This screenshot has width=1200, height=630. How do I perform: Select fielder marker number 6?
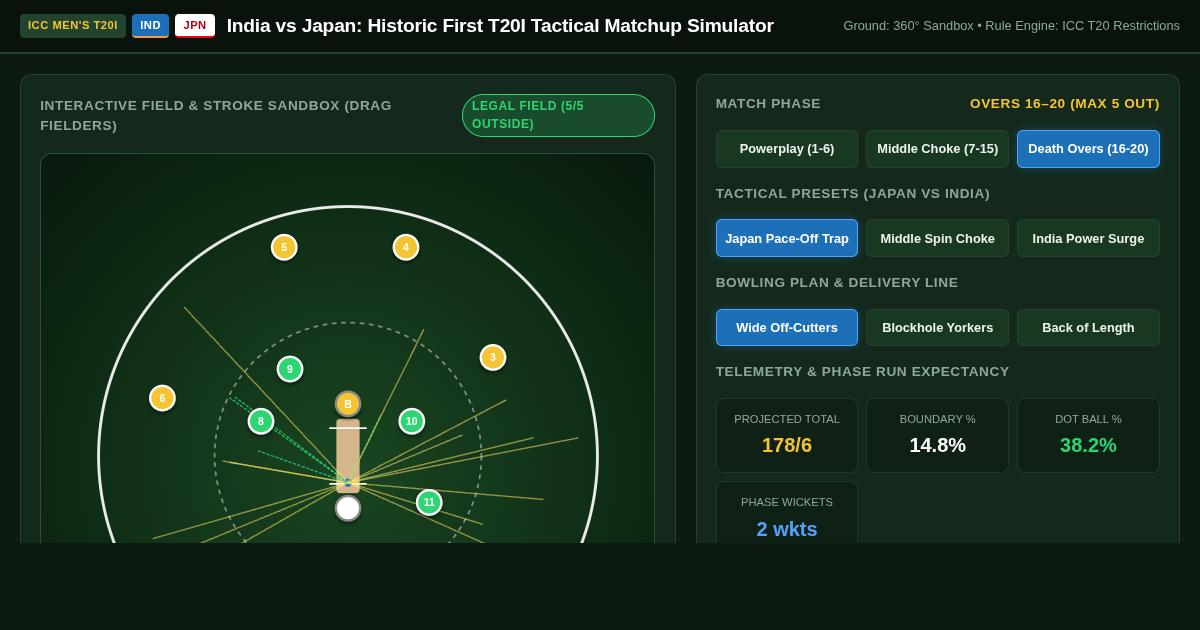tap(162, 398)
